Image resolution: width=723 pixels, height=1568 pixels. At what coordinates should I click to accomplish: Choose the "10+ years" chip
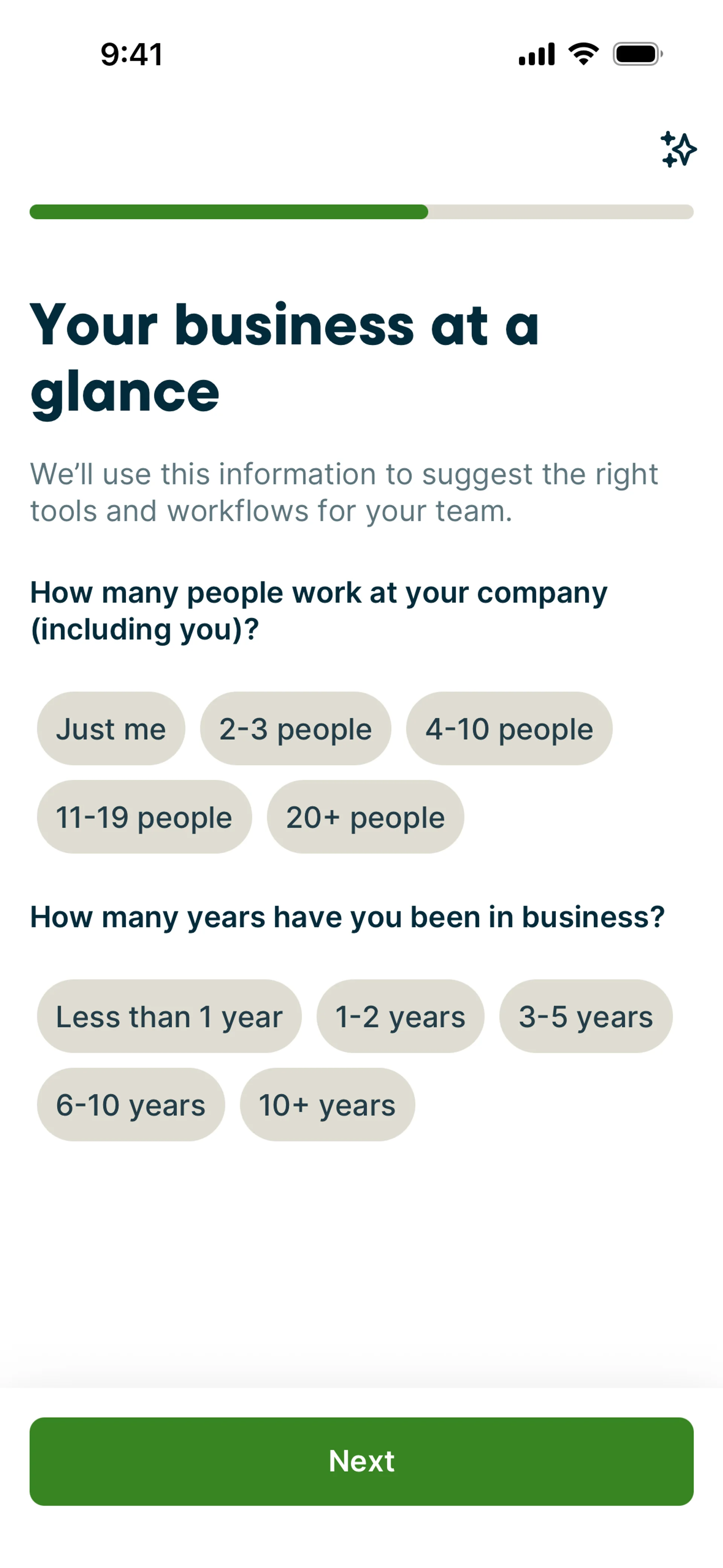click(327, 1104)
